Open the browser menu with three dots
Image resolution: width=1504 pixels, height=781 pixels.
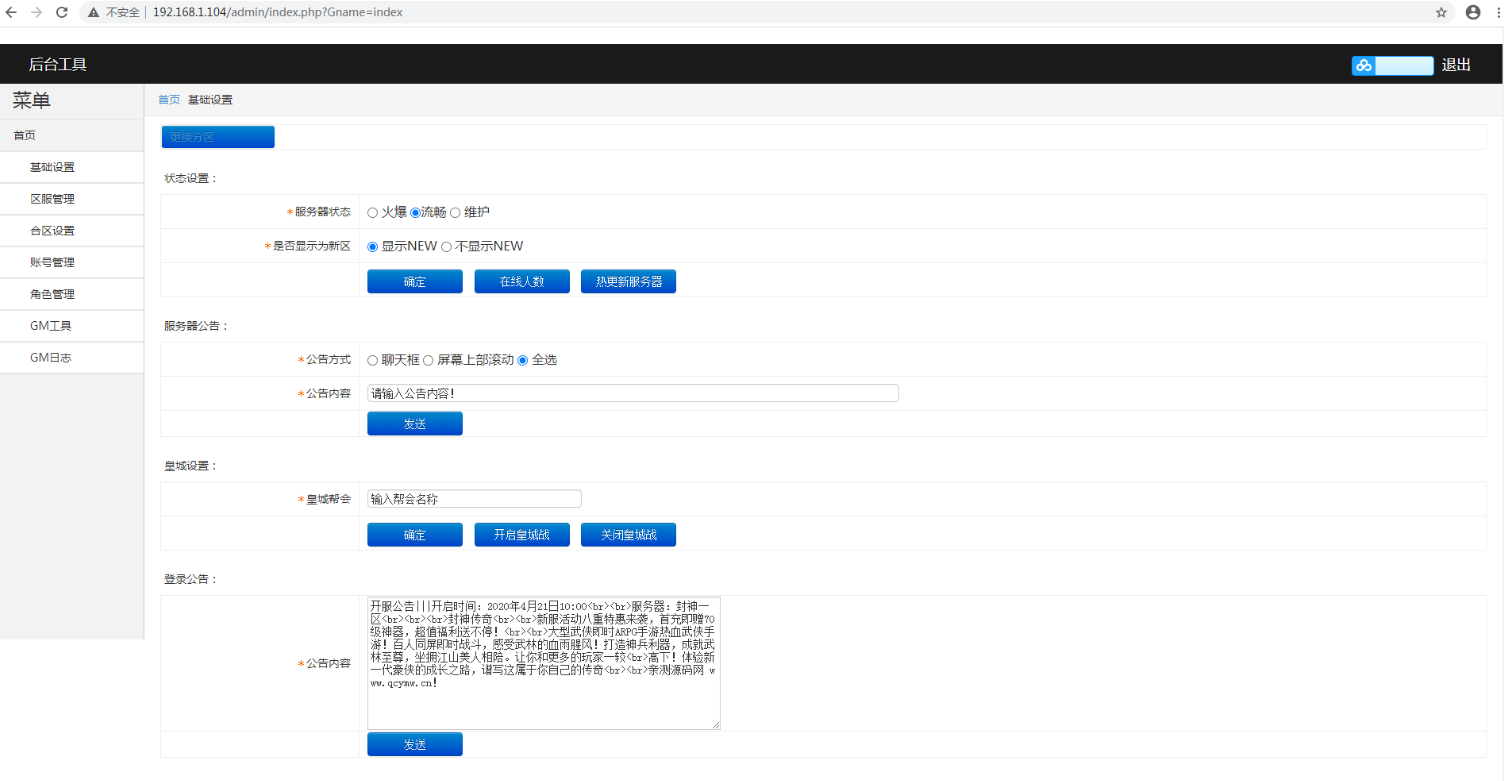click(x=1496, y=12)
